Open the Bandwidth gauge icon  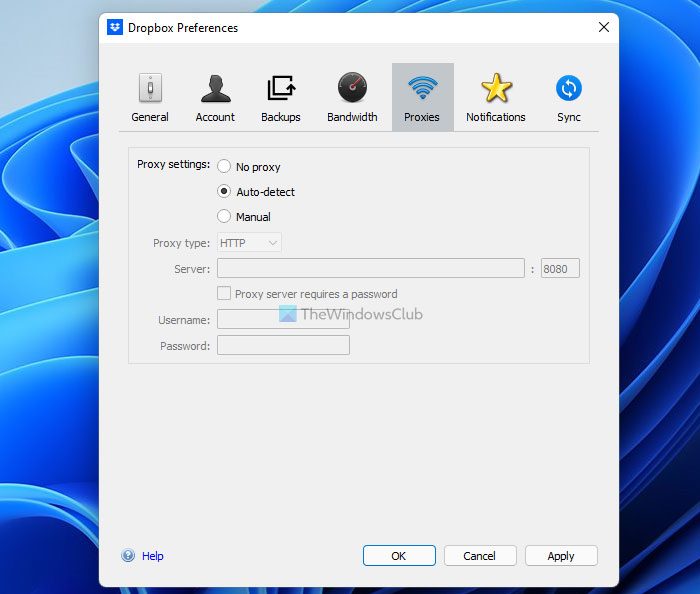pos(352,89)
